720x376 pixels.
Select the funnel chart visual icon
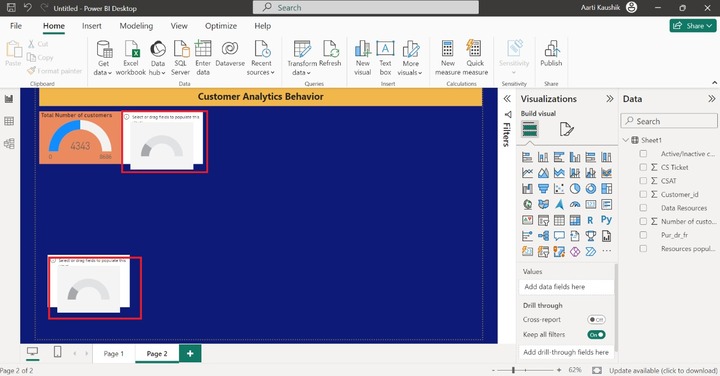543,189
